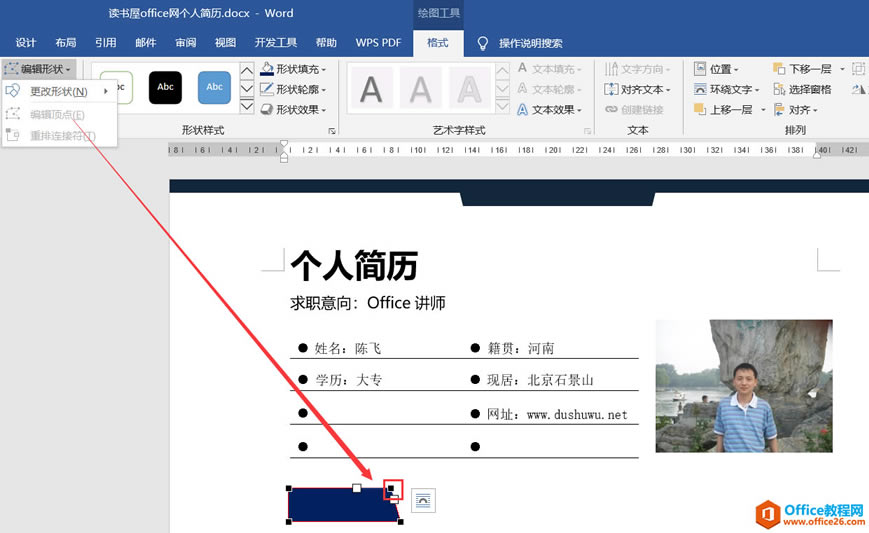Open 文本填充 text fill dropdown
The height and width of the screenshot is (533, 869).
coord(550,69)
